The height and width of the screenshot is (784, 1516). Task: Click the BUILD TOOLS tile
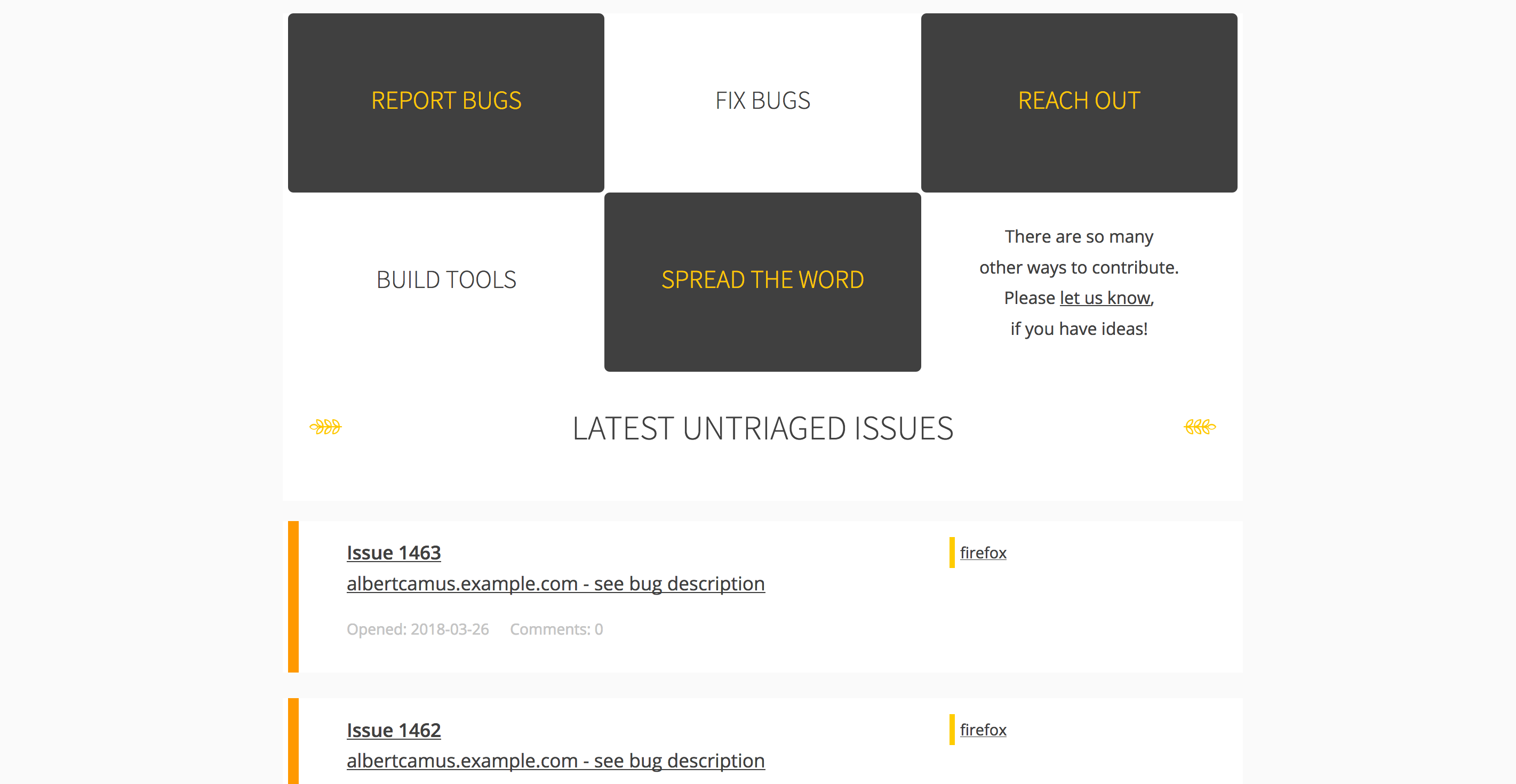click(446, 280)
